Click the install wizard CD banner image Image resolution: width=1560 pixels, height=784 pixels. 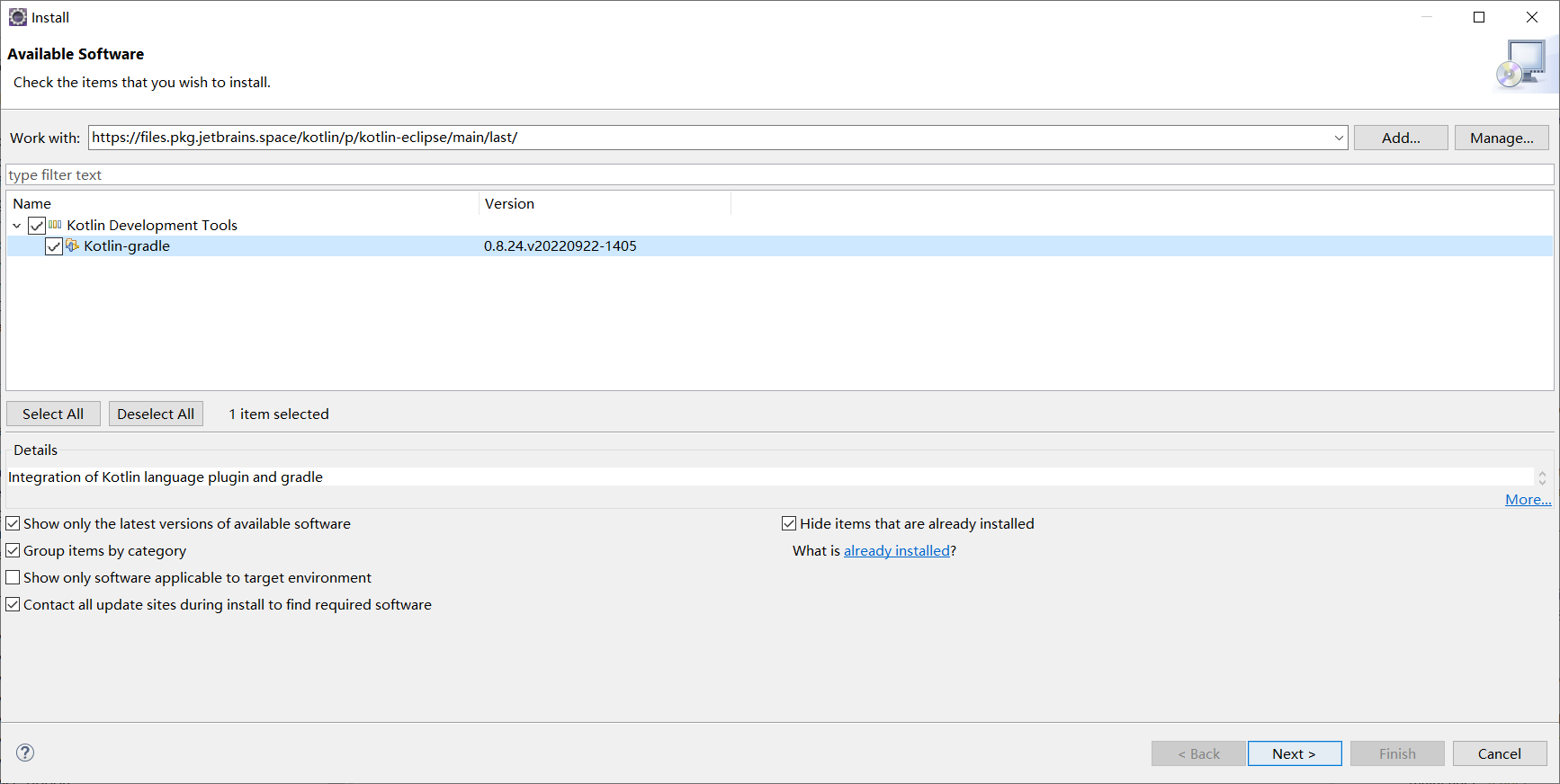point(1526,65)
